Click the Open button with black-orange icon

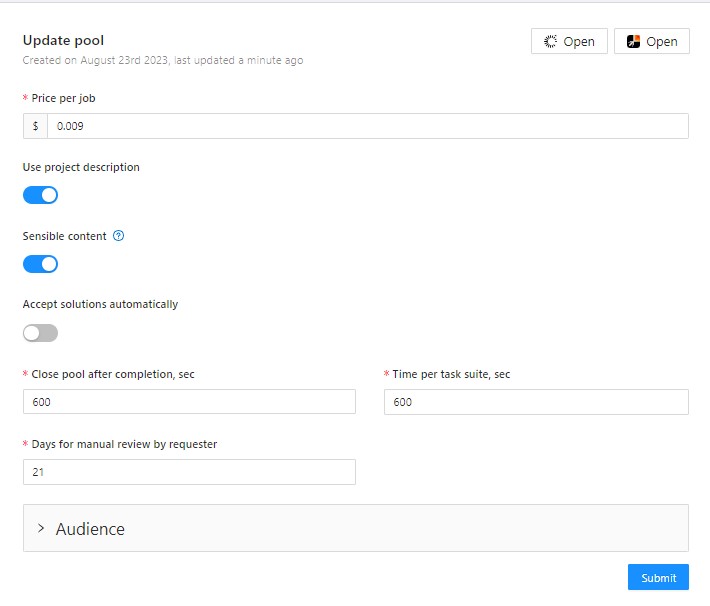(x=651, y=41)
